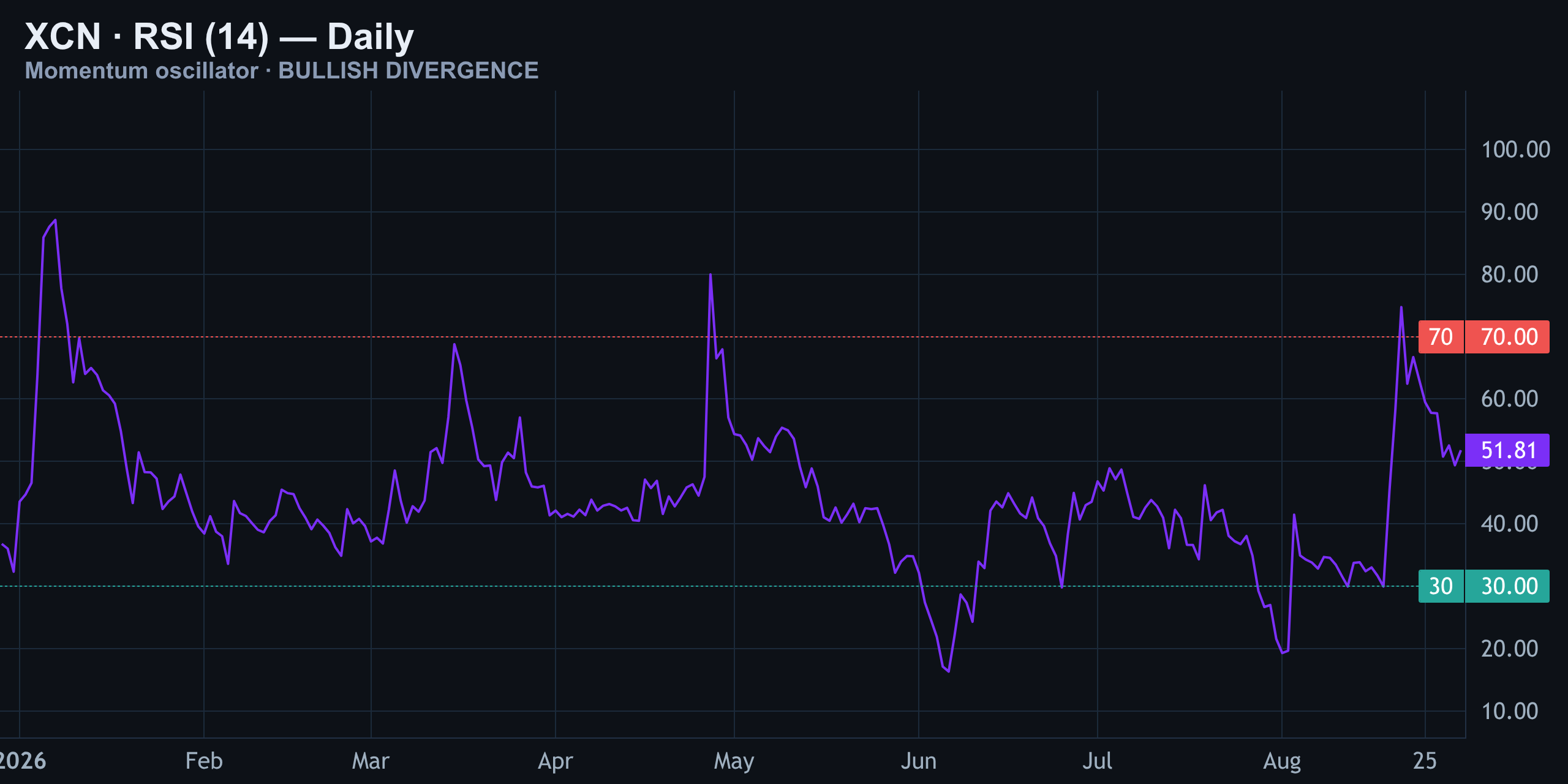Viewport: 1568px width, 784px height.
Task: Click the Mar label on time axis
Action: [371, 761]
